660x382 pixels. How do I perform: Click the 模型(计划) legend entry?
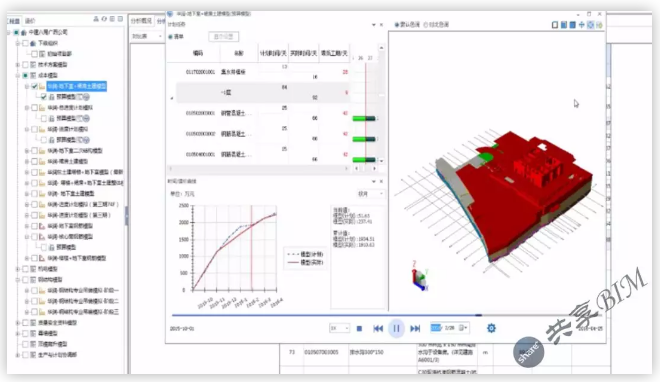coord(305,254)
